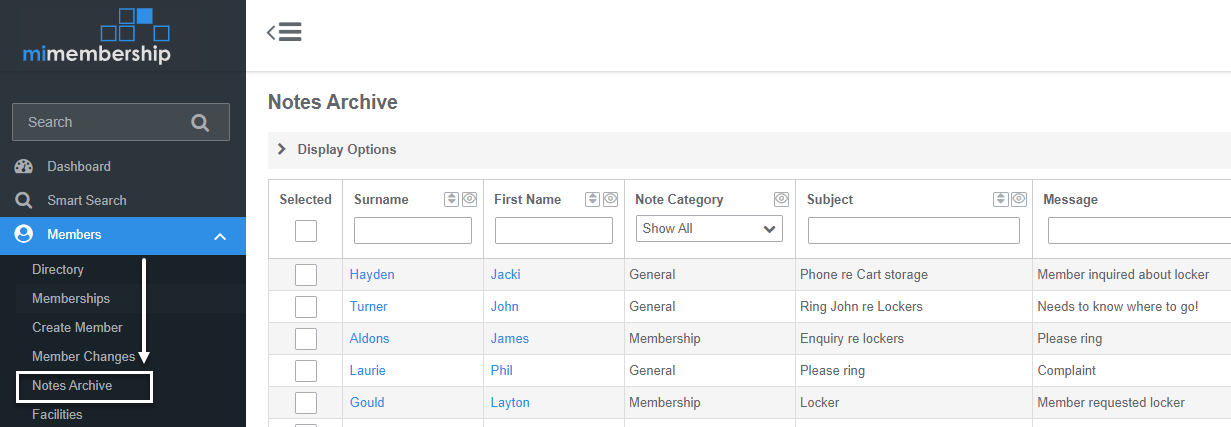Focus the Subject filter field
Screen dimensions: 1231x427
click(914, 231)
